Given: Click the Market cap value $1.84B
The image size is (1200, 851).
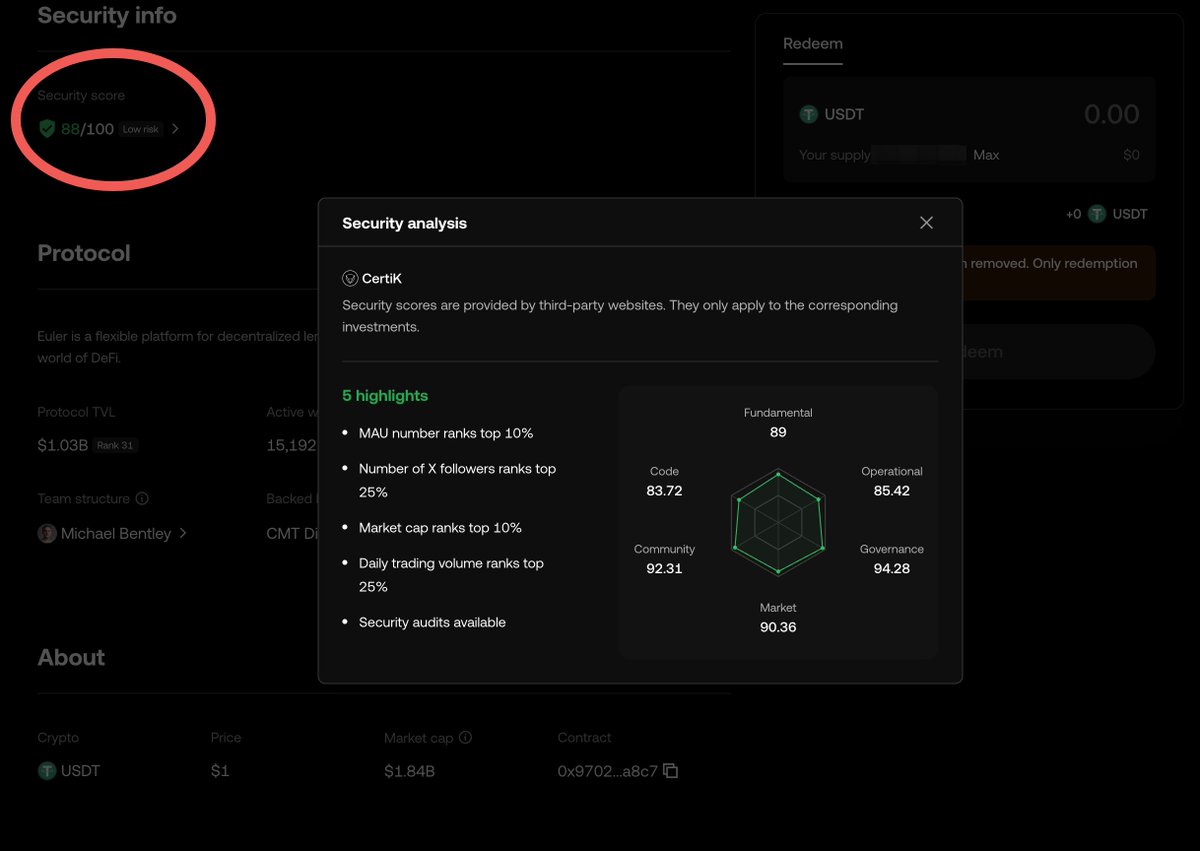Looking at the screenshot, I should coord(409,771).
